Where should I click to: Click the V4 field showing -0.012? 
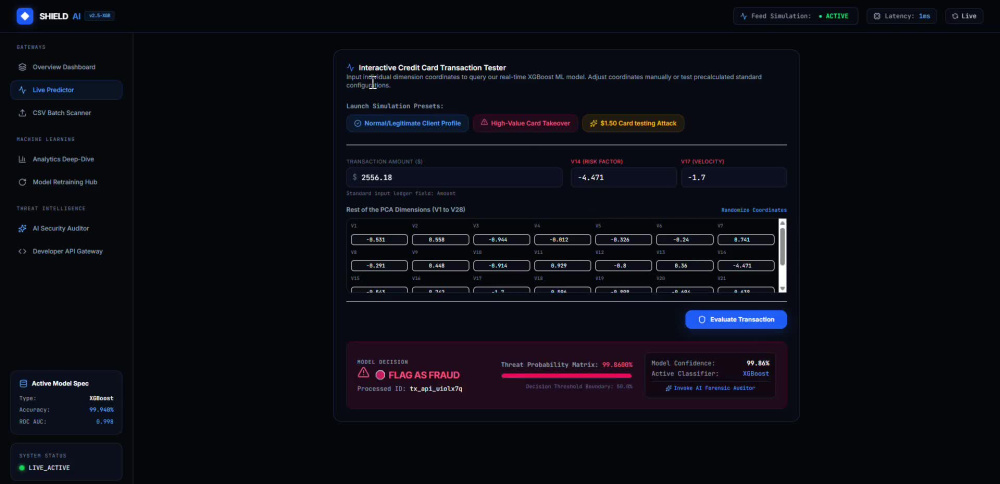pyautogui.click(x=562, y=240)
